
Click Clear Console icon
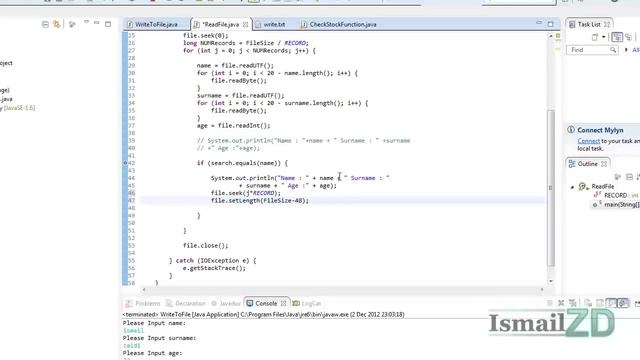(588, 303)
